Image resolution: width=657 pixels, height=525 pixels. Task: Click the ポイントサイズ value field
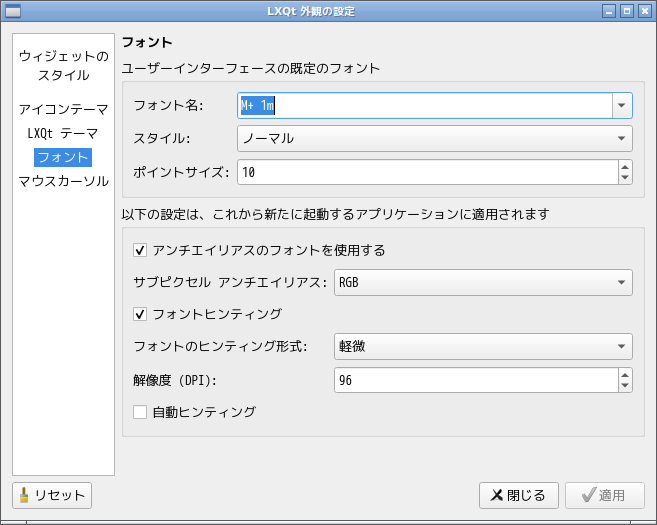[428, 172]
